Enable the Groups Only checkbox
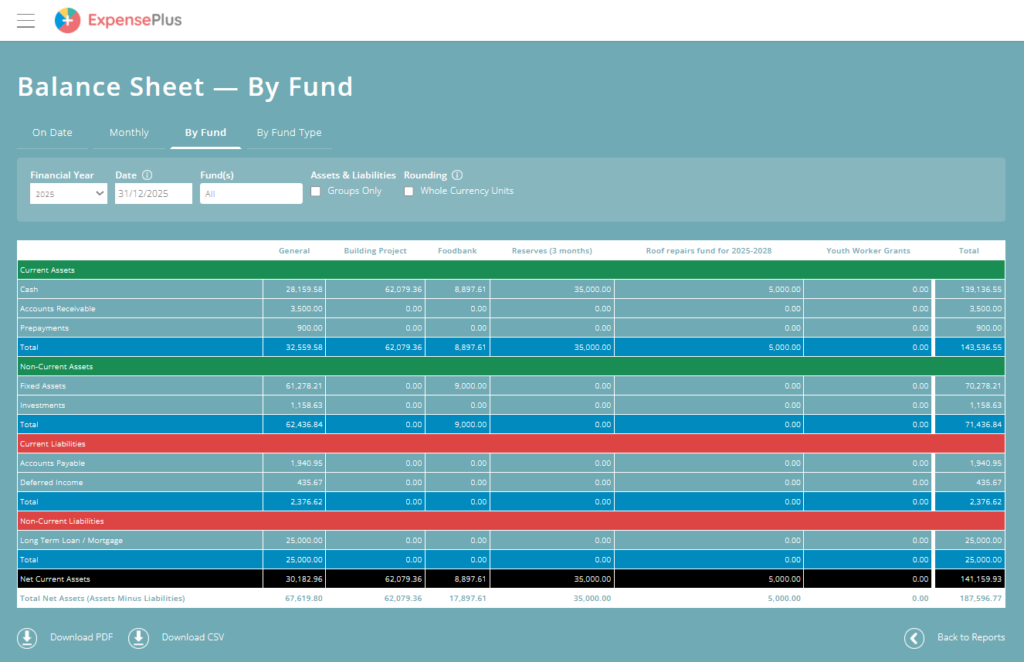Screen dimensions: 1024x662 [x=316, y=191]
